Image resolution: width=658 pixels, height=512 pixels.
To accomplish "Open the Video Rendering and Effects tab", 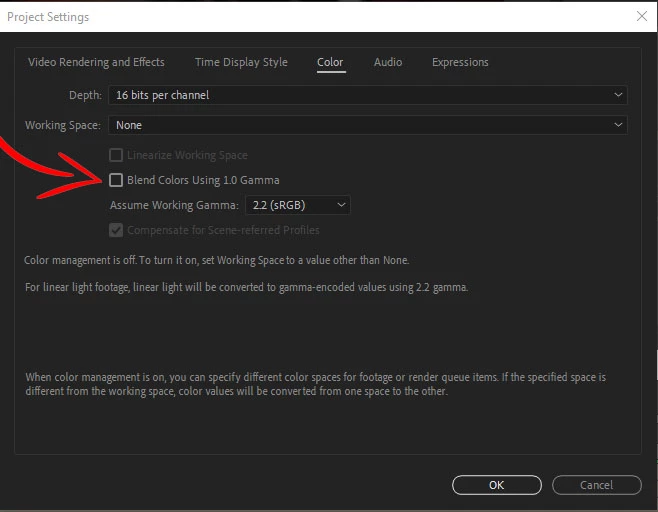I will click(x=96, y=62).
